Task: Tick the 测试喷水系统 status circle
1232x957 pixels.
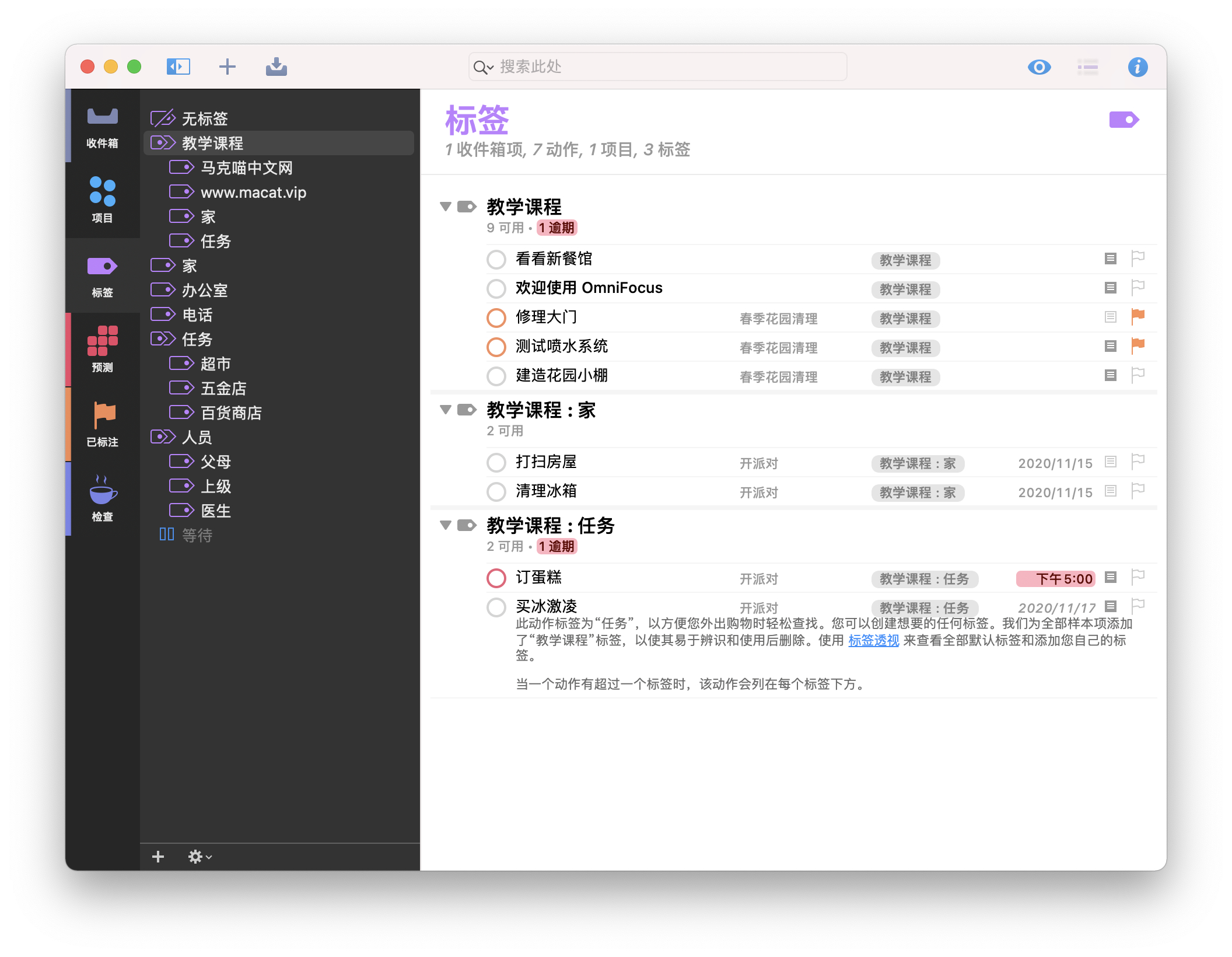Action: [496, 347]
